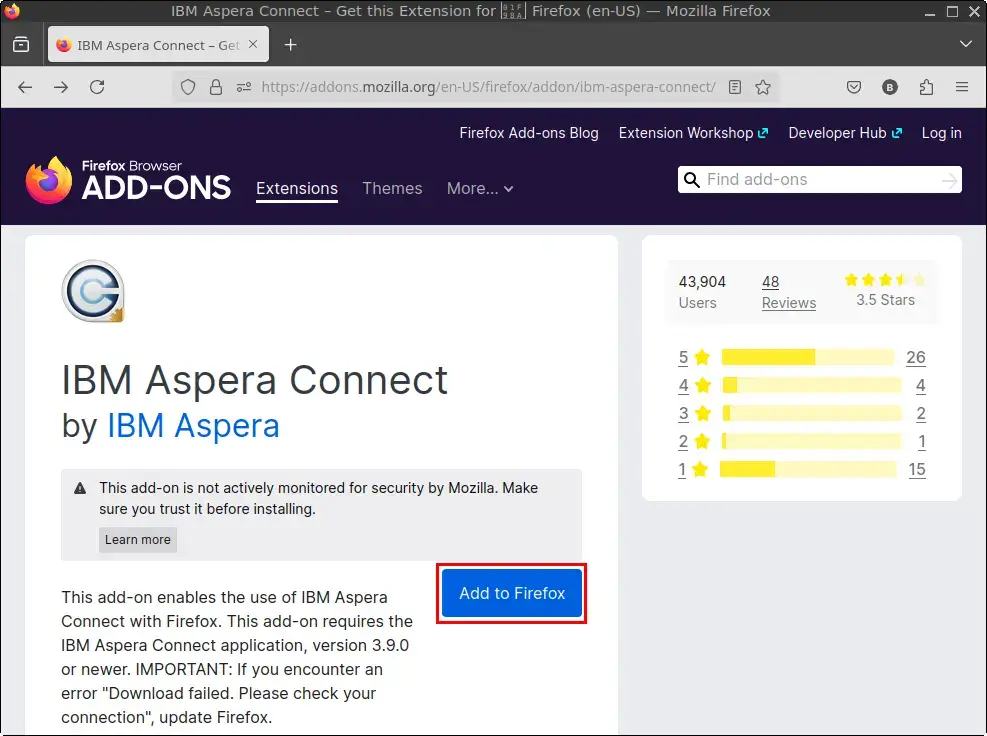Click the search magnifier icon
Viewport: 987px width, 736px height.
tap(691, 180)
